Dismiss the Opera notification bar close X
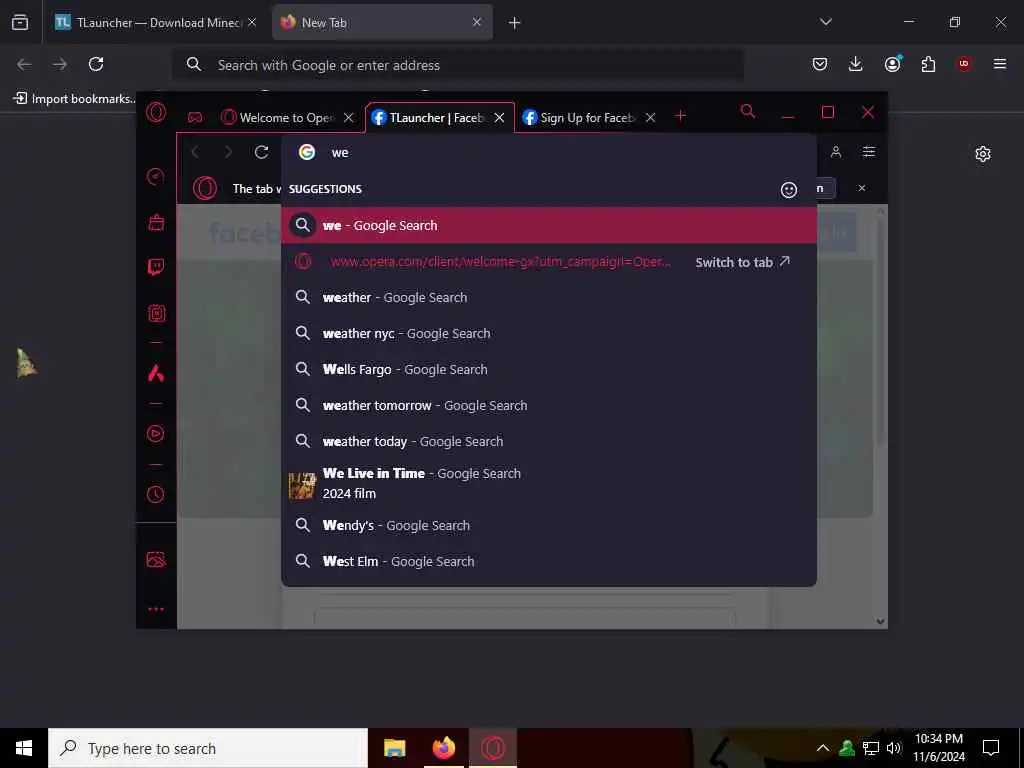Image resolution: width=1024 pixels, height=768 pixels. tap(862, 188)
